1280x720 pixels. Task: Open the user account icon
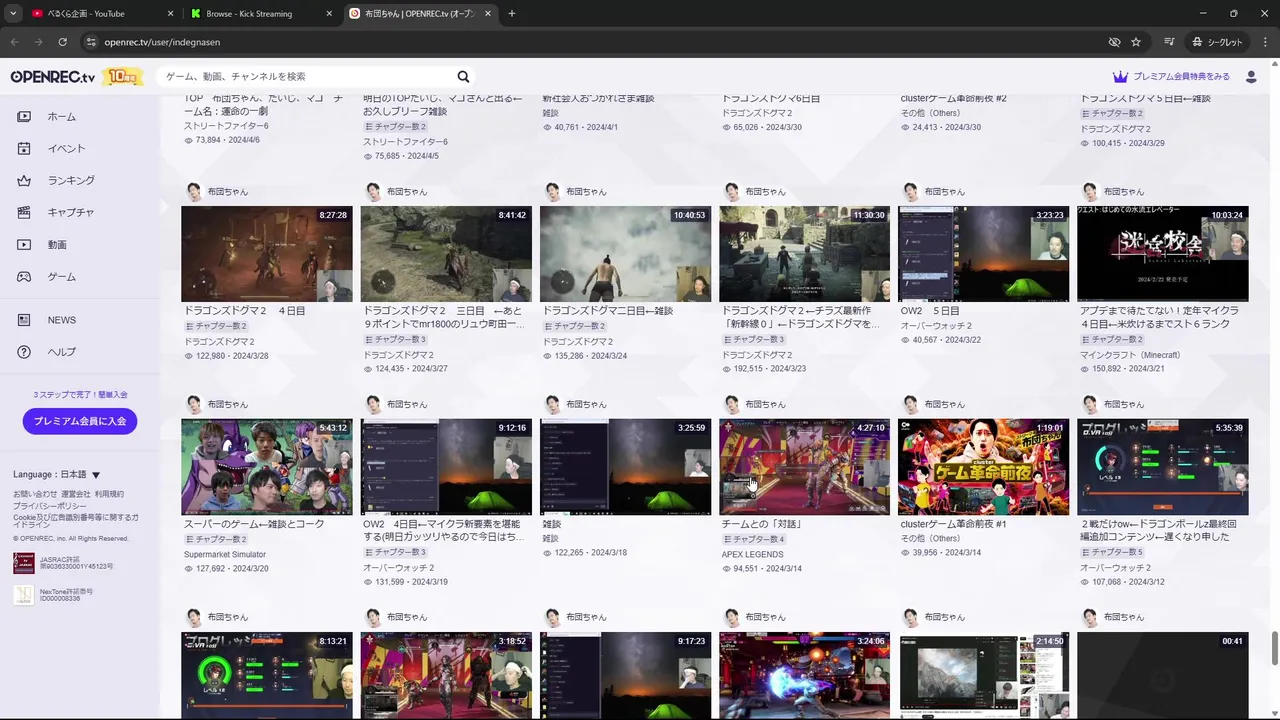[1251, 77]
